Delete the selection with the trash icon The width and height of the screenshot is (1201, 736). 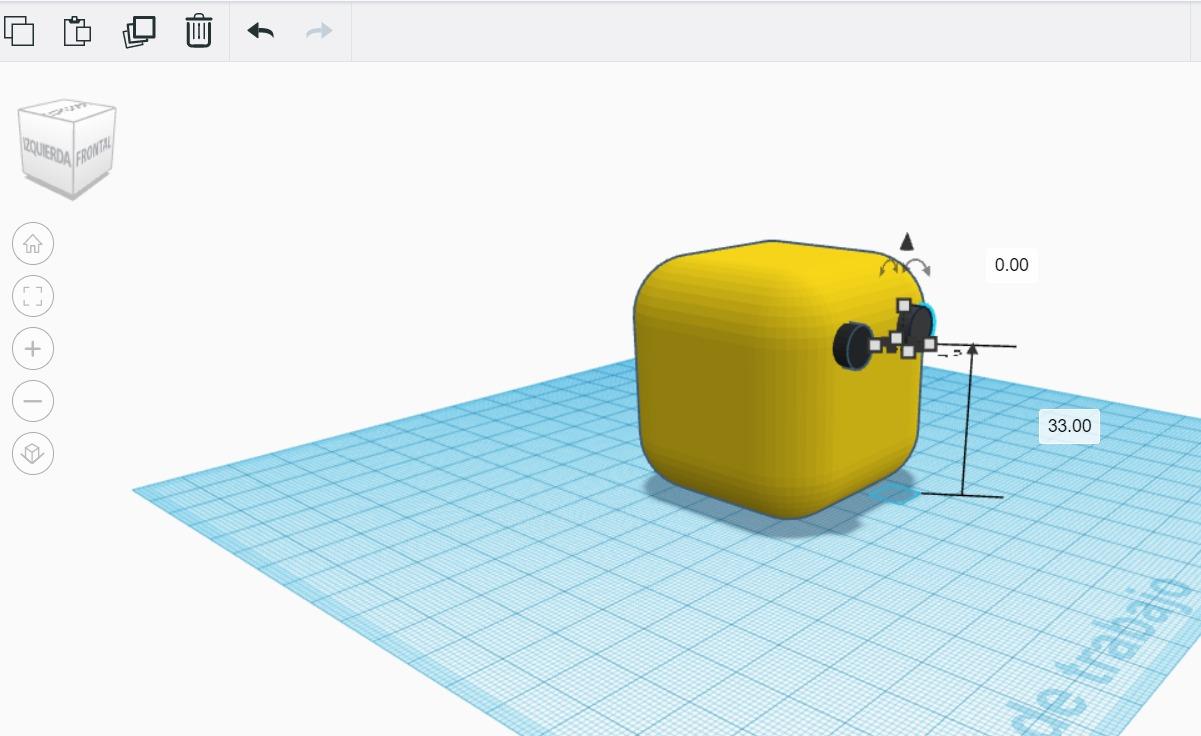[x=199, y=31]
